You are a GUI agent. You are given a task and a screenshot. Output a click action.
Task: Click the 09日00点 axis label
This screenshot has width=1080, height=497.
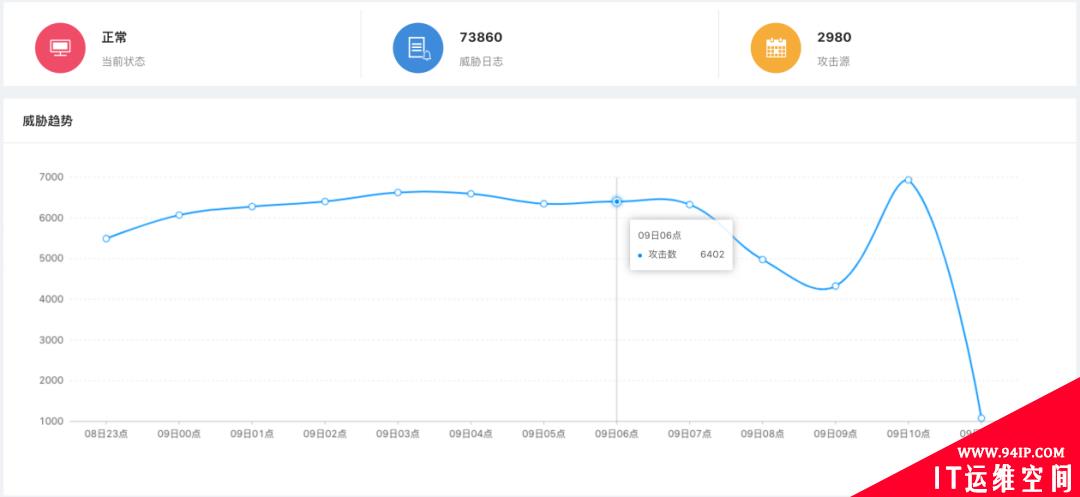coord(179,434)
